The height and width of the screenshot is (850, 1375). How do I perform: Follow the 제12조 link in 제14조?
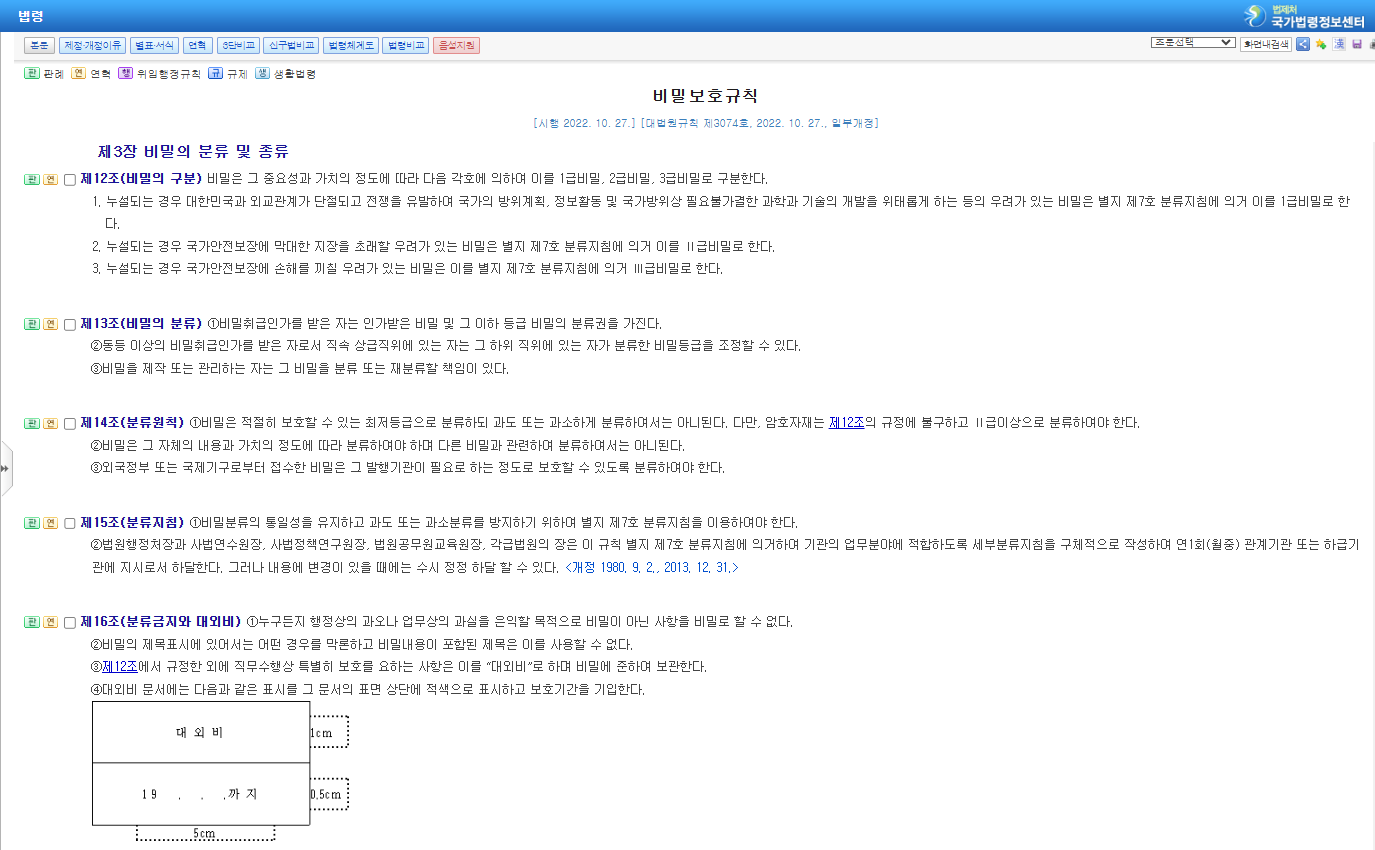[x=846, y=423]
